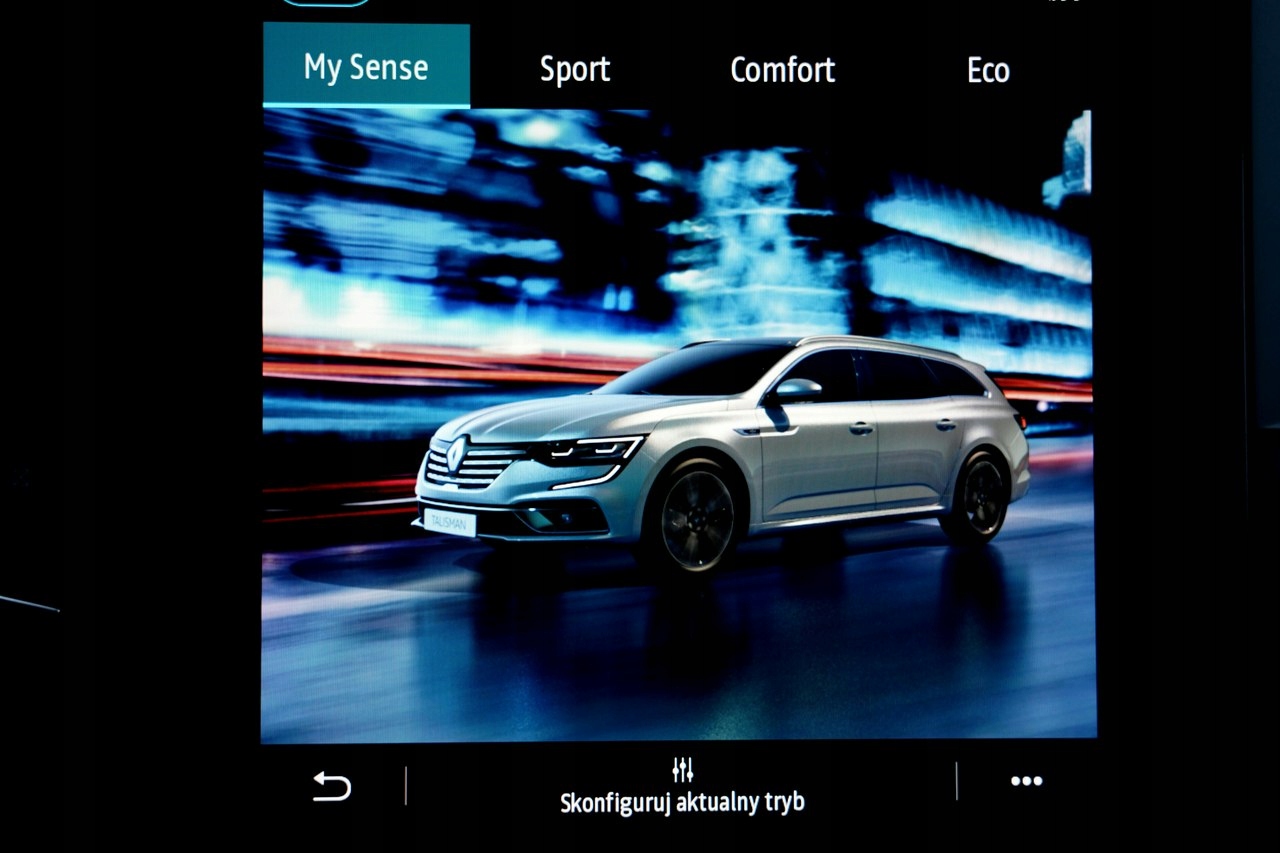The height and width of the screenshot is (853, 1280).
Task: Select the My Sense driving mode tab
Action: point(366,66)
